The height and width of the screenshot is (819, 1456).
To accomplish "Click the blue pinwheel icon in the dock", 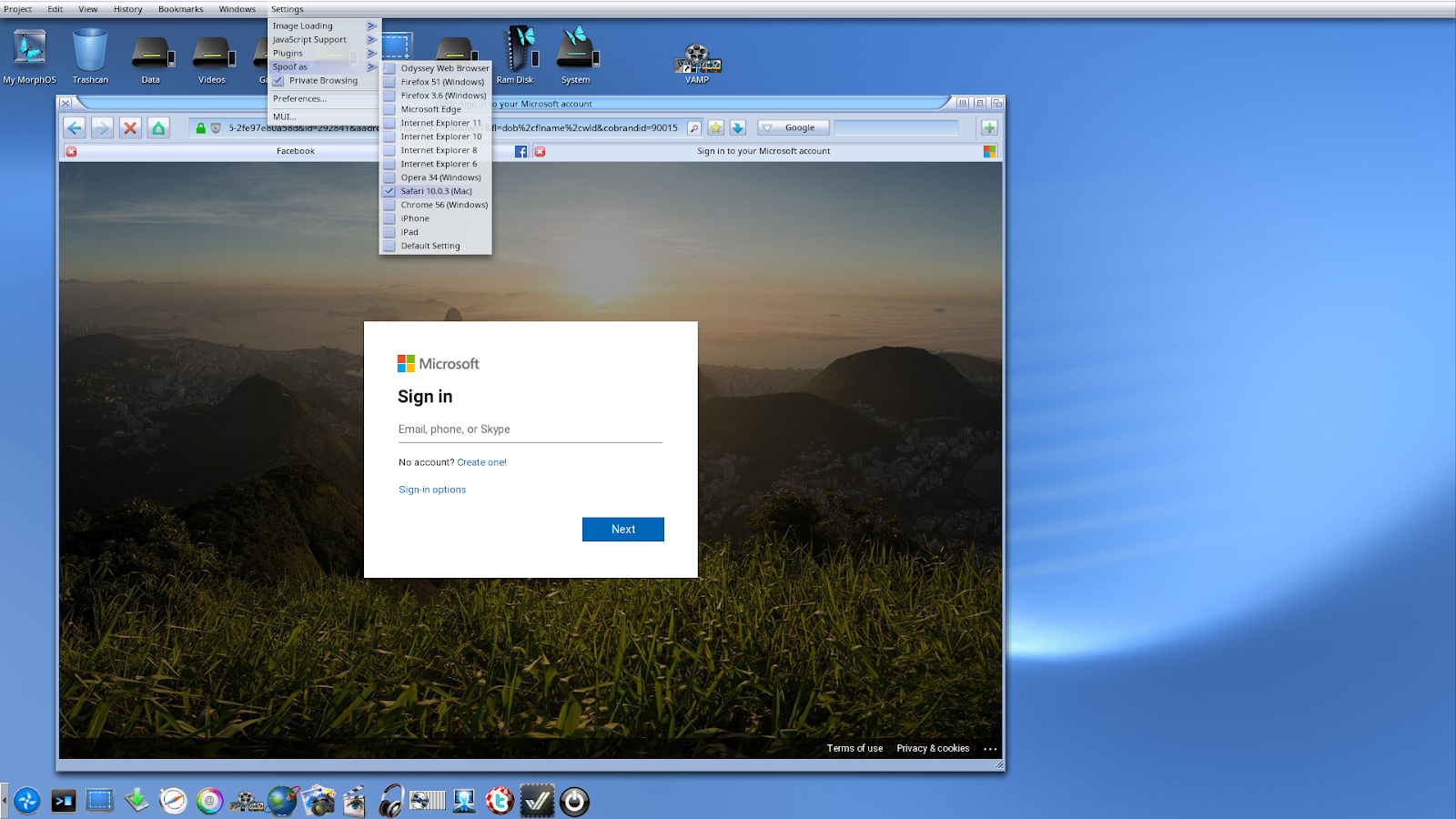I will pos(27,801).
